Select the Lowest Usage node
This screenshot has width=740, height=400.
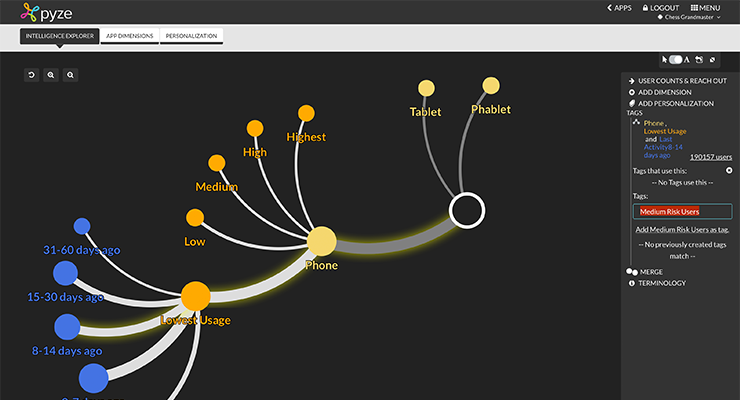point(195,296)
